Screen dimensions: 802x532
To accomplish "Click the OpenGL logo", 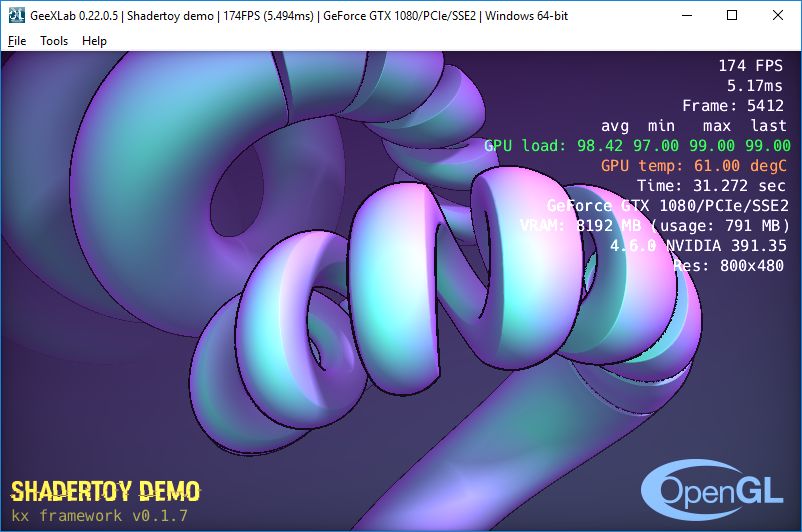I will pos(712,490).
